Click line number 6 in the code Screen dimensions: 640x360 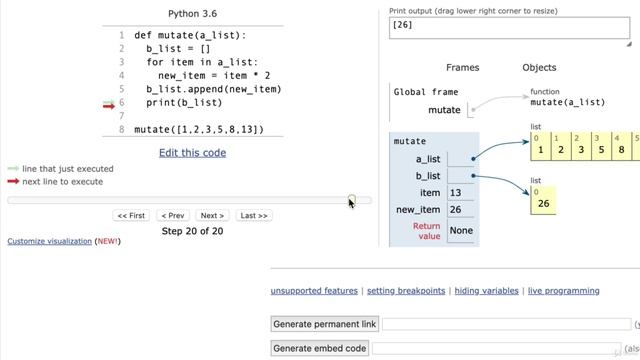121,102
